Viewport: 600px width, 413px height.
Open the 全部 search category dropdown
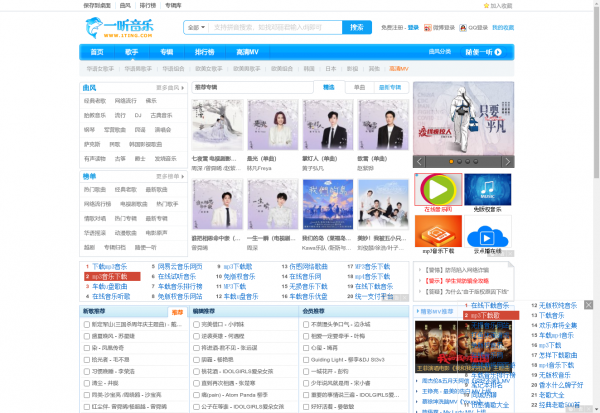click(x=196, y=28)
